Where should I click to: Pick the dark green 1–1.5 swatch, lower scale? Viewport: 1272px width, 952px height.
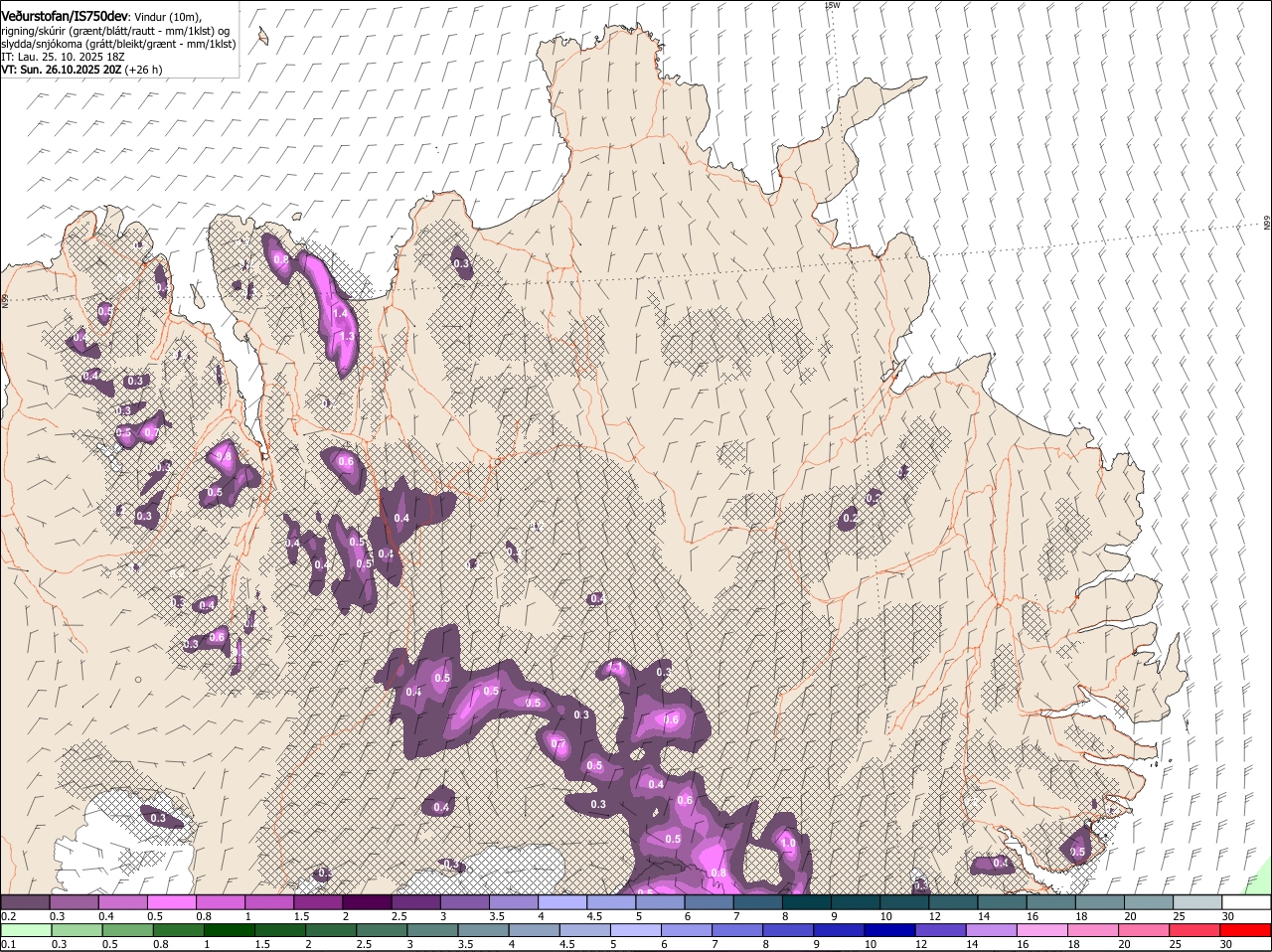pos(229,930)
